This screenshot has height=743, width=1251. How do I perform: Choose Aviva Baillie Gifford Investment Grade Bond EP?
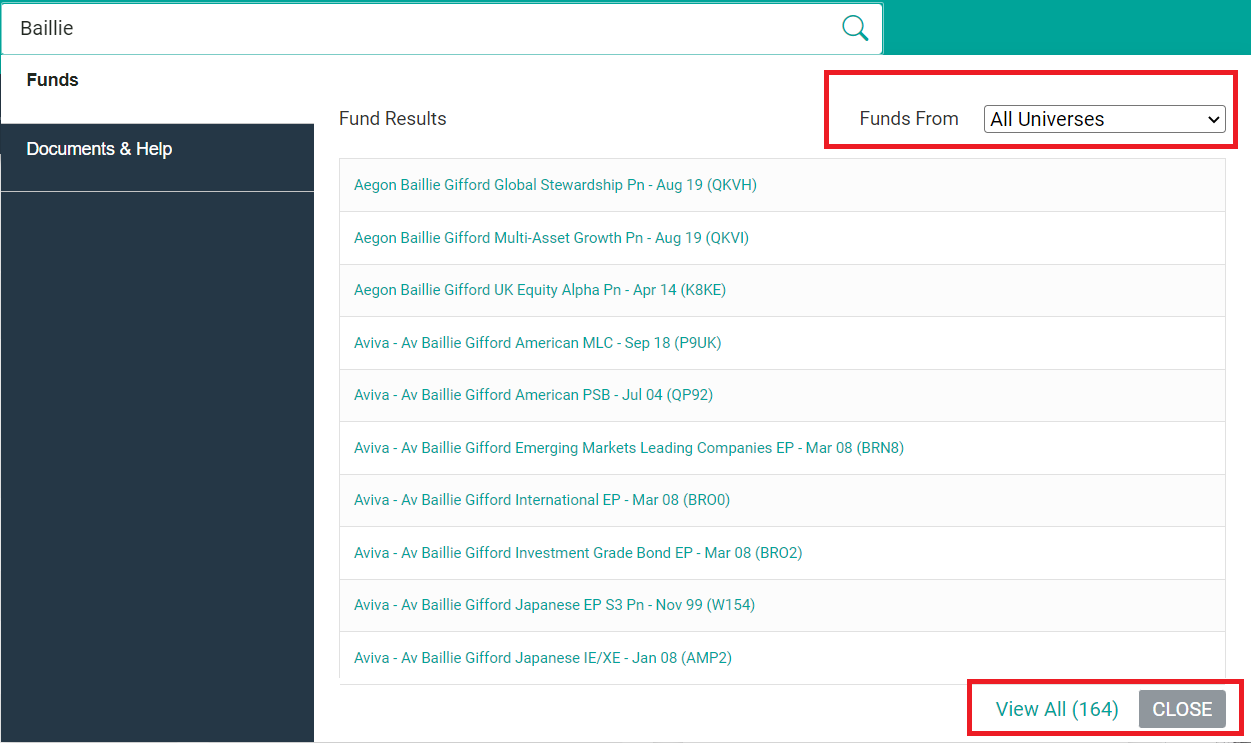pyautogui.click(x=578, y=553)
